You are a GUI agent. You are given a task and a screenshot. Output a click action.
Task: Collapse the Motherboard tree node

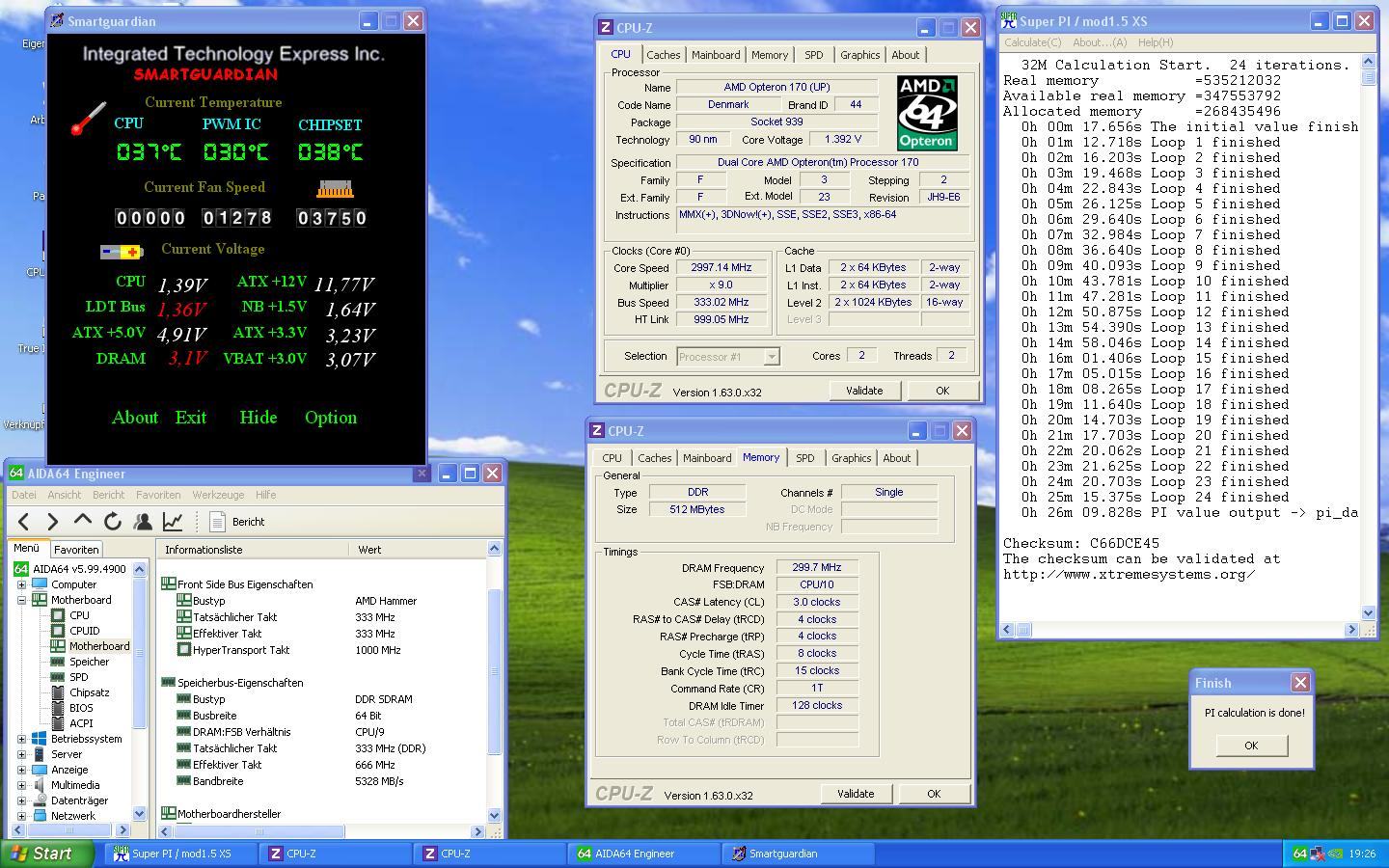pyautogui.click(x=21, y=600)
